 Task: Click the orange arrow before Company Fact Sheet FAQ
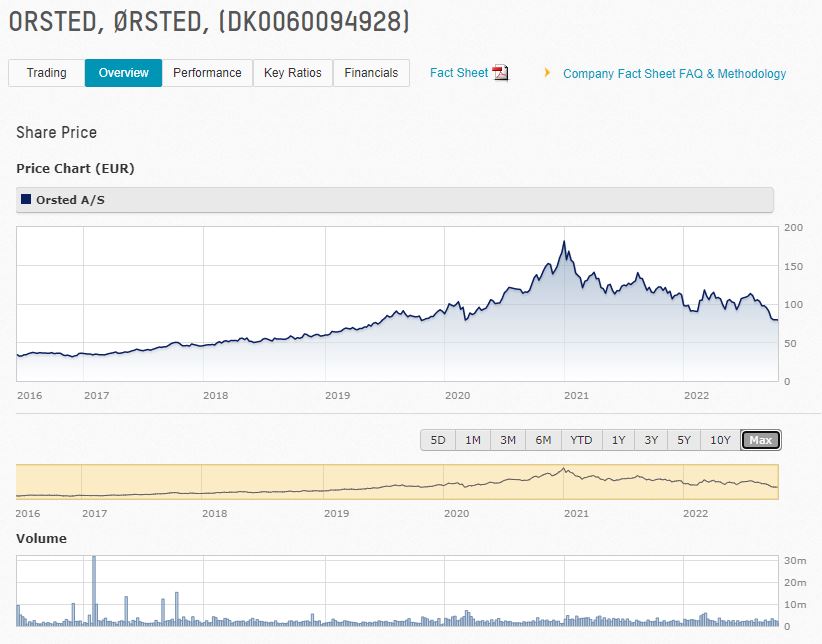547,73
